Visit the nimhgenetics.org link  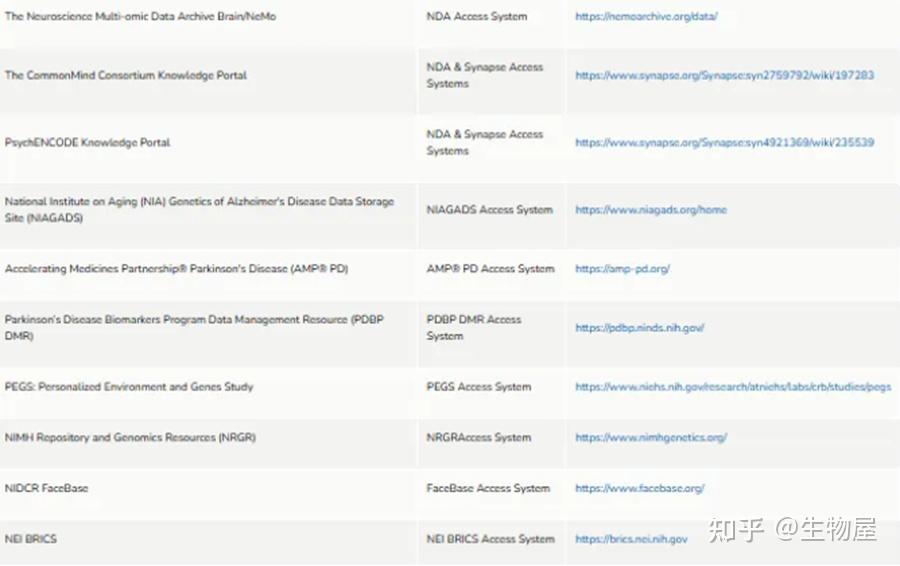[651, 437]
